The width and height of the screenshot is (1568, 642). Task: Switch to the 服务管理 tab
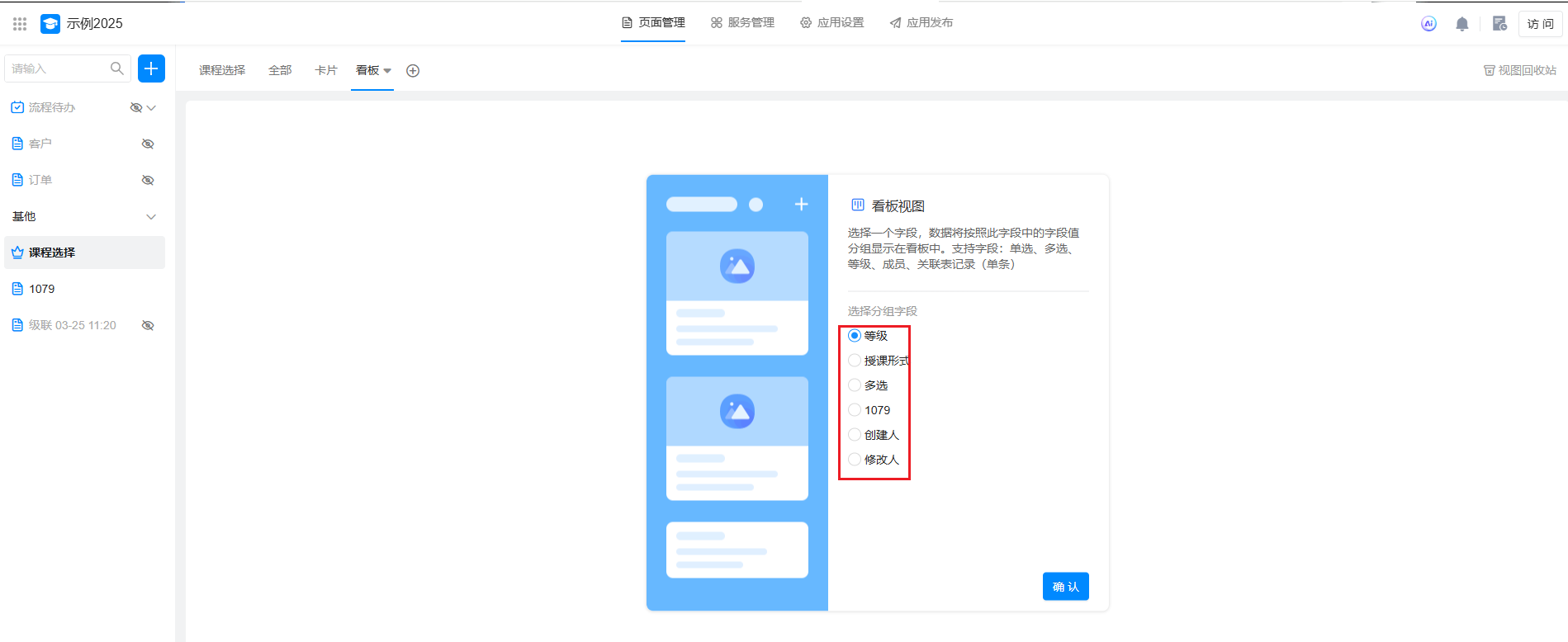point(742,23)
